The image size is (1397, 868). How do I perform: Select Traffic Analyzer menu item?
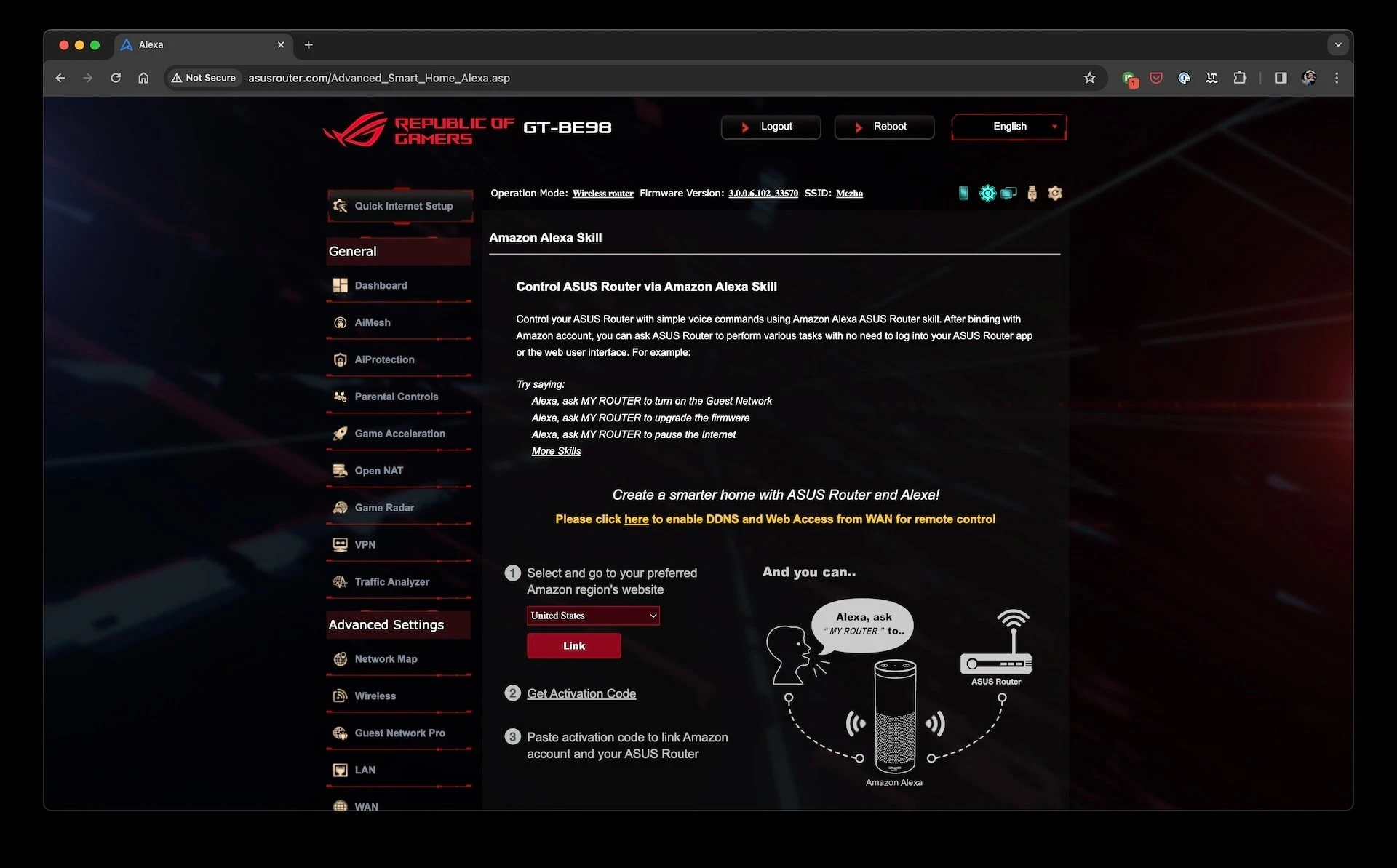[399, 581]
